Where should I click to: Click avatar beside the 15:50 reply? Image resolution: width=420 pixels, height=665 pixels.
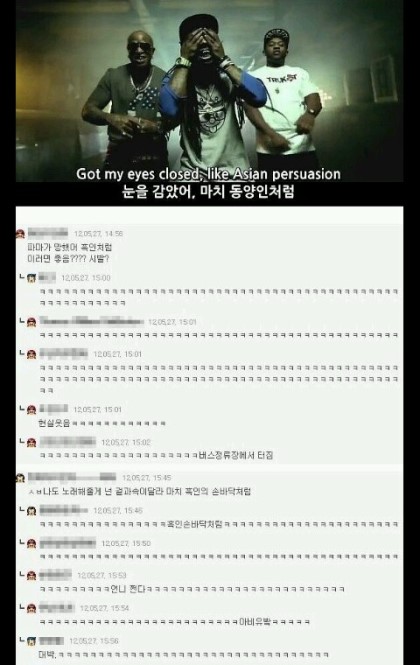pyautogui.click(x=31, y=544)
